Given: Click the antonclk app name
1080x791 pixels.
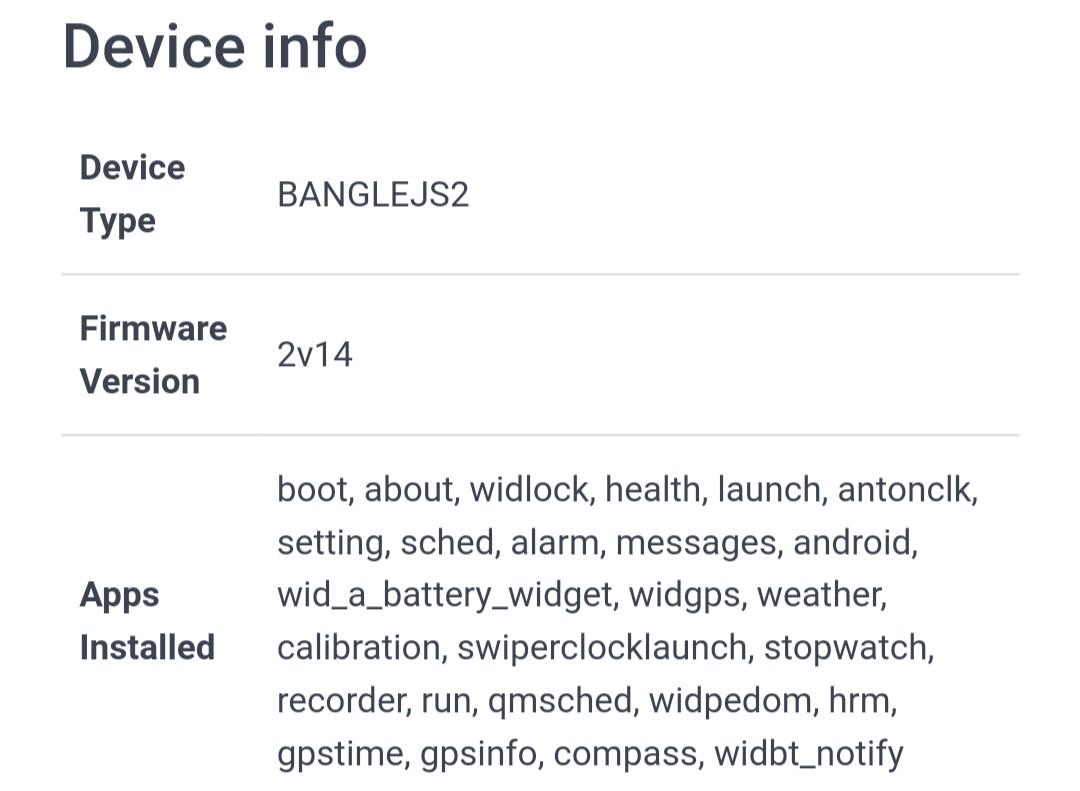Looking at the screenshot, I should pos(904,490).
